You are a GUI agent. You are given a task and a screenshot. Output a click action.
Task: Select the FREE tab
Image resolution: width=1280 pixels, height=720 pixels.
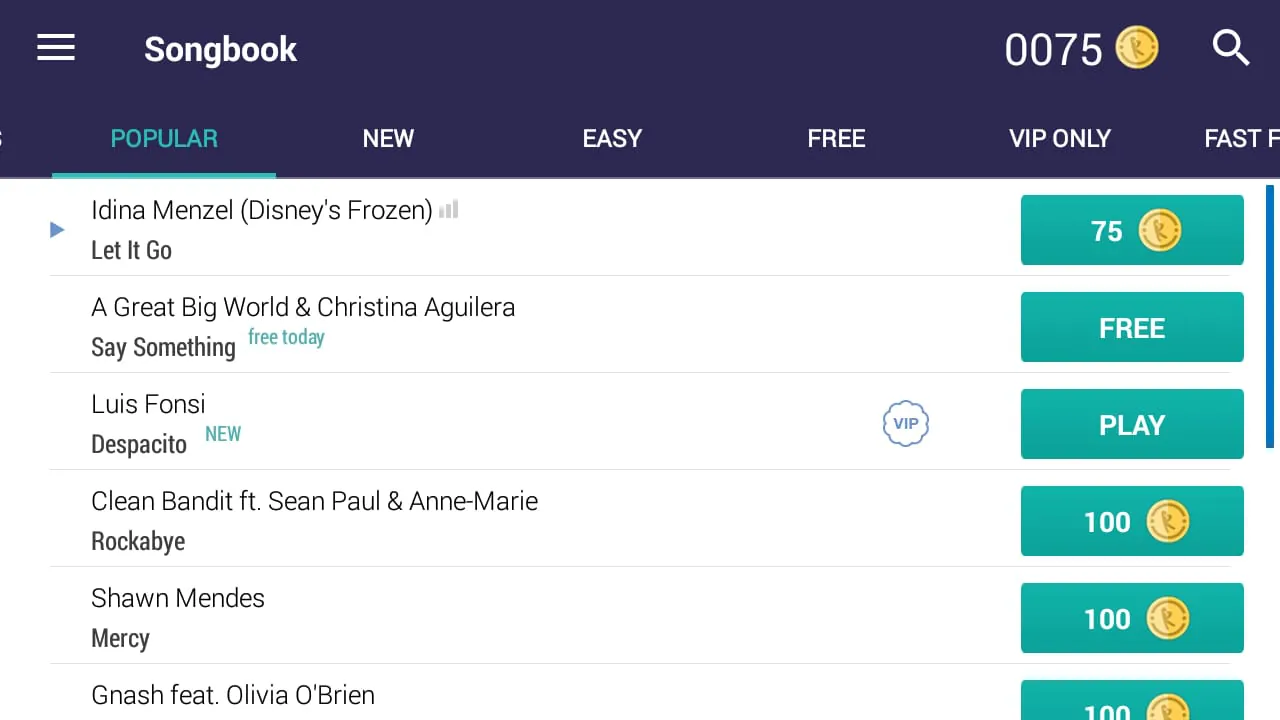[x=836, y=139]
